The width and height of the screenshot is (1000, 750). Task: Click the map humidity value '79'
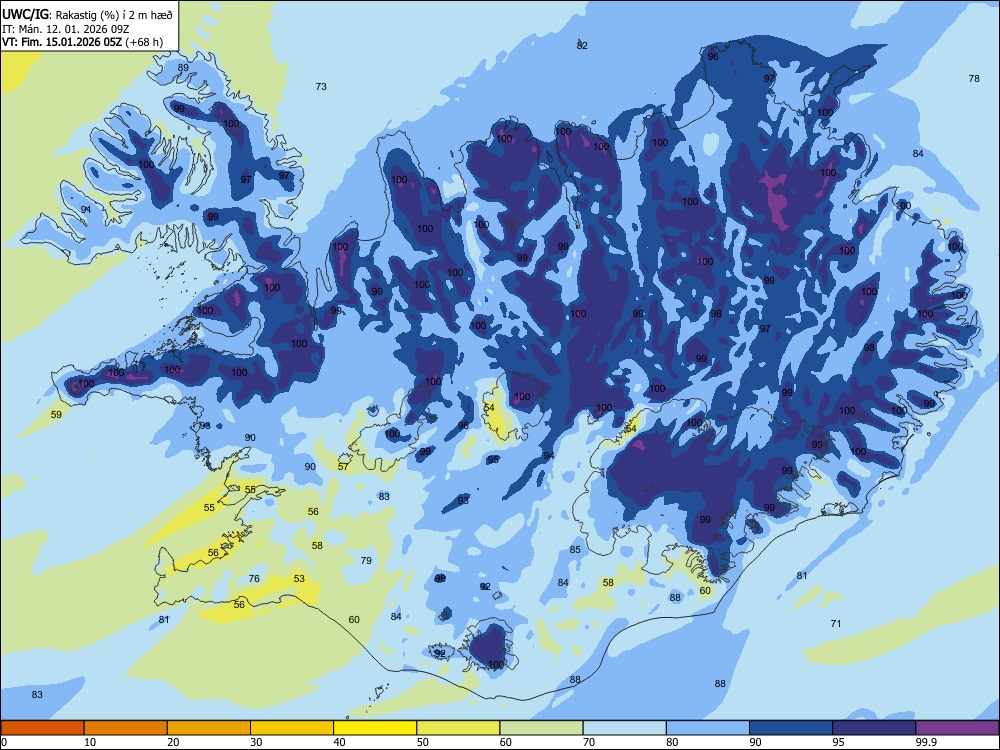tap(366, 561)
